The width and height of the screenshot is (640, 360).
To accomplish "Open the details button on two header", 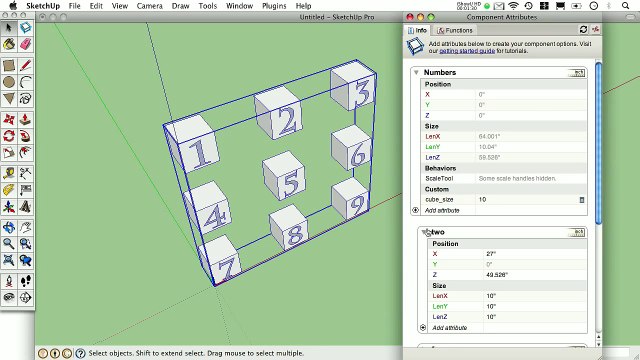I will [577, 232].
